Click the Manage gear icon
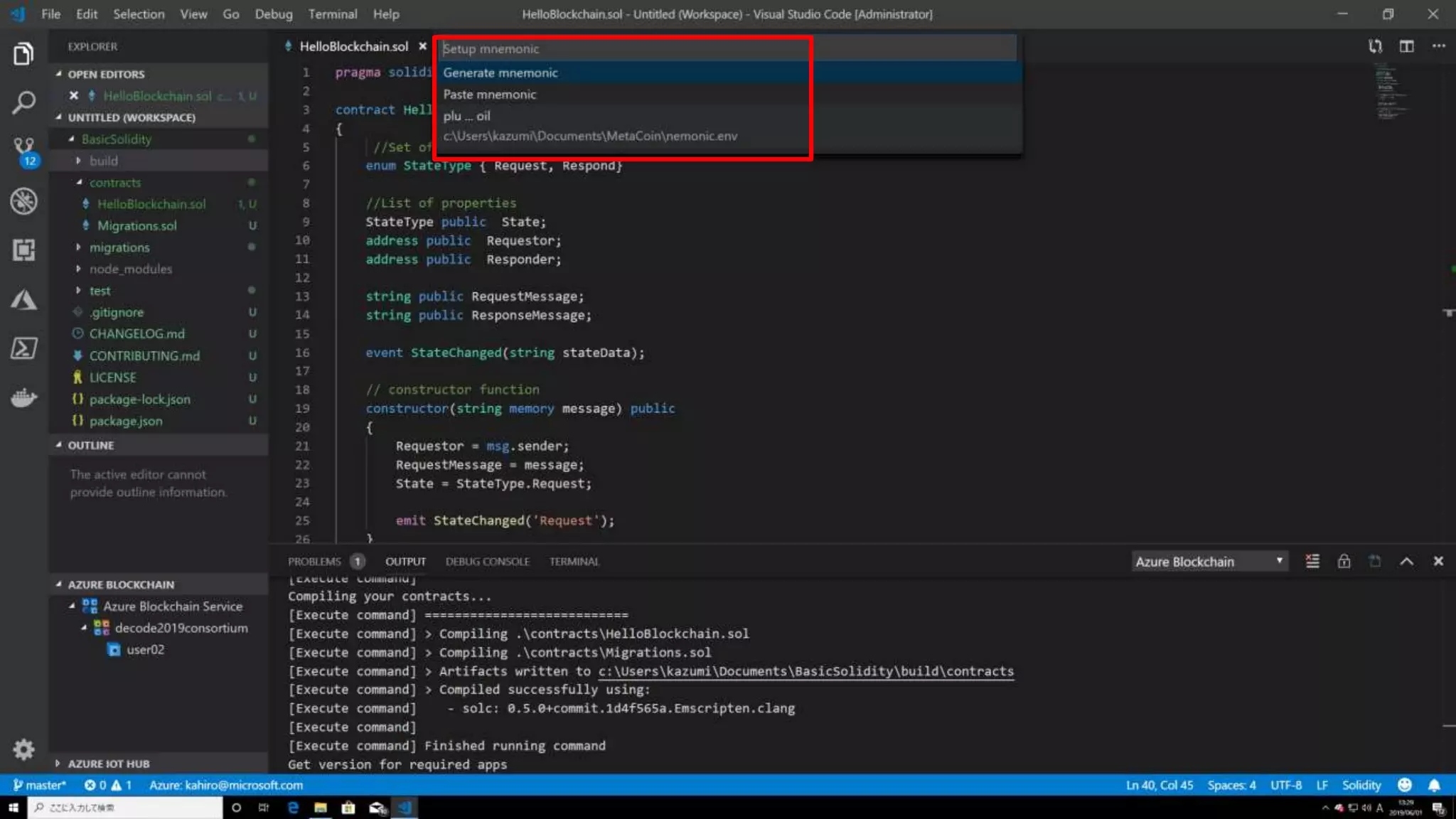Viewport: 1456px width, 819px height. click(x=23, y=749)
